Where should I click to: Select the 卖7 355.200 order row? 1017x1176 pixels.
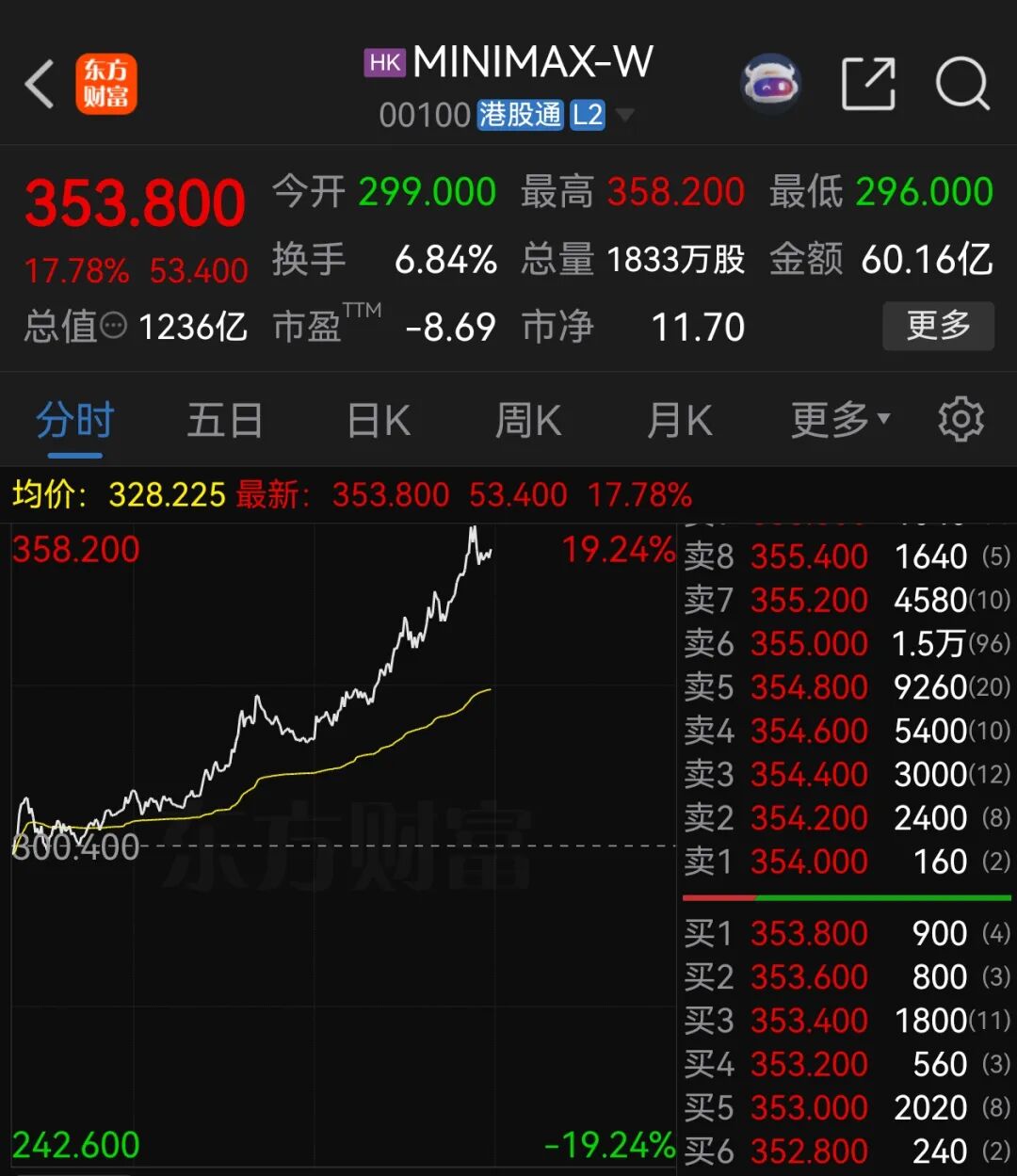(x=847, y=600)
